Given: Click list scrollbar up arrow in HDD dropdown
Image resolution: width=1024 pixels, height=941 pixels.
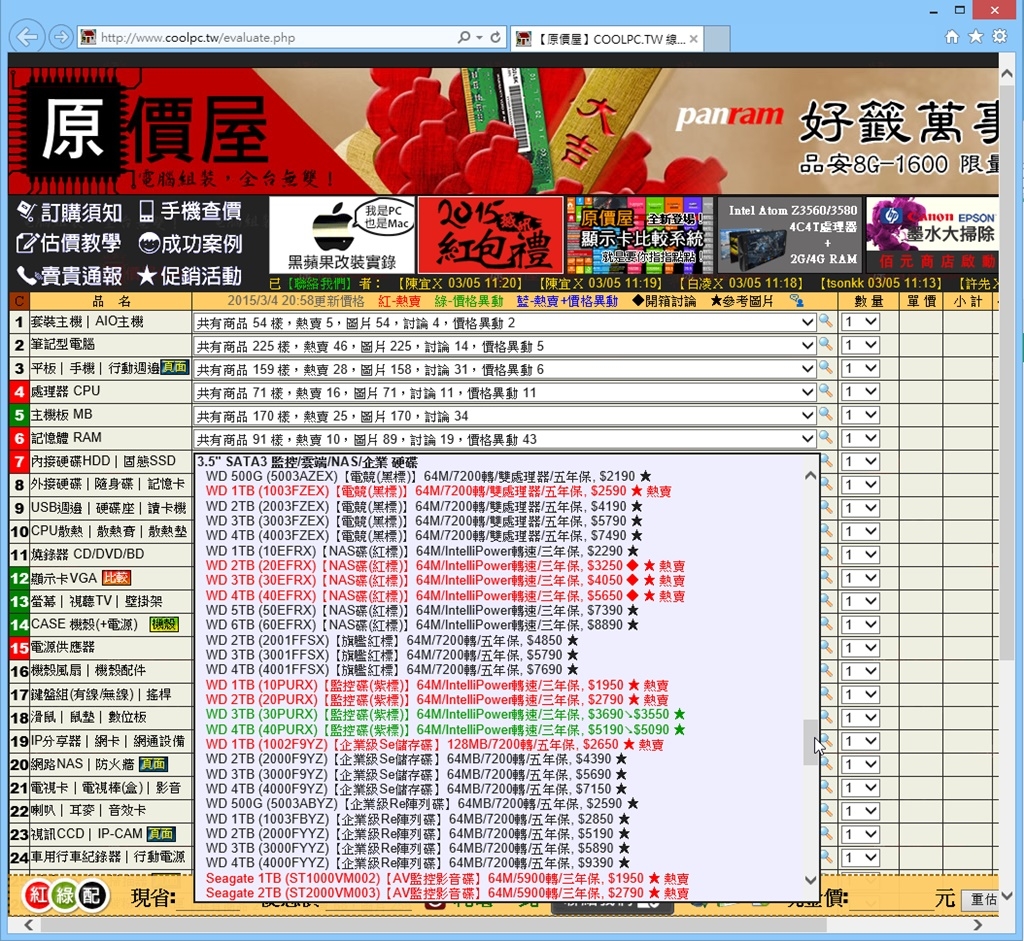Looking at the screenshot, I should pyautogui.click(x=810, y=475).
